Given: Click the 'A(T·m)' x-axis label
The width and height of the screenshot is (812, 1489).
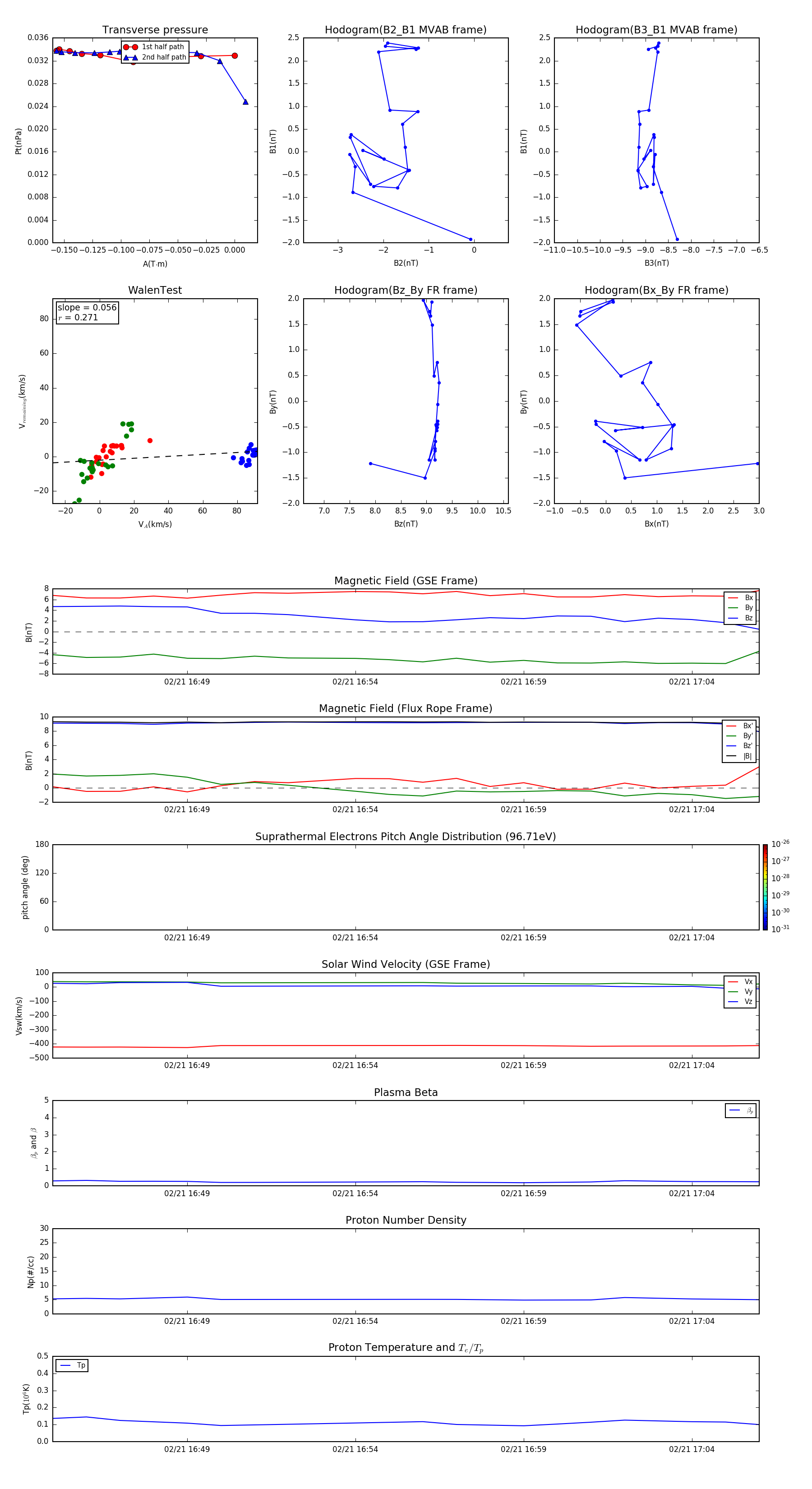Looking at the screenshot, I should [x=155, y=264].
